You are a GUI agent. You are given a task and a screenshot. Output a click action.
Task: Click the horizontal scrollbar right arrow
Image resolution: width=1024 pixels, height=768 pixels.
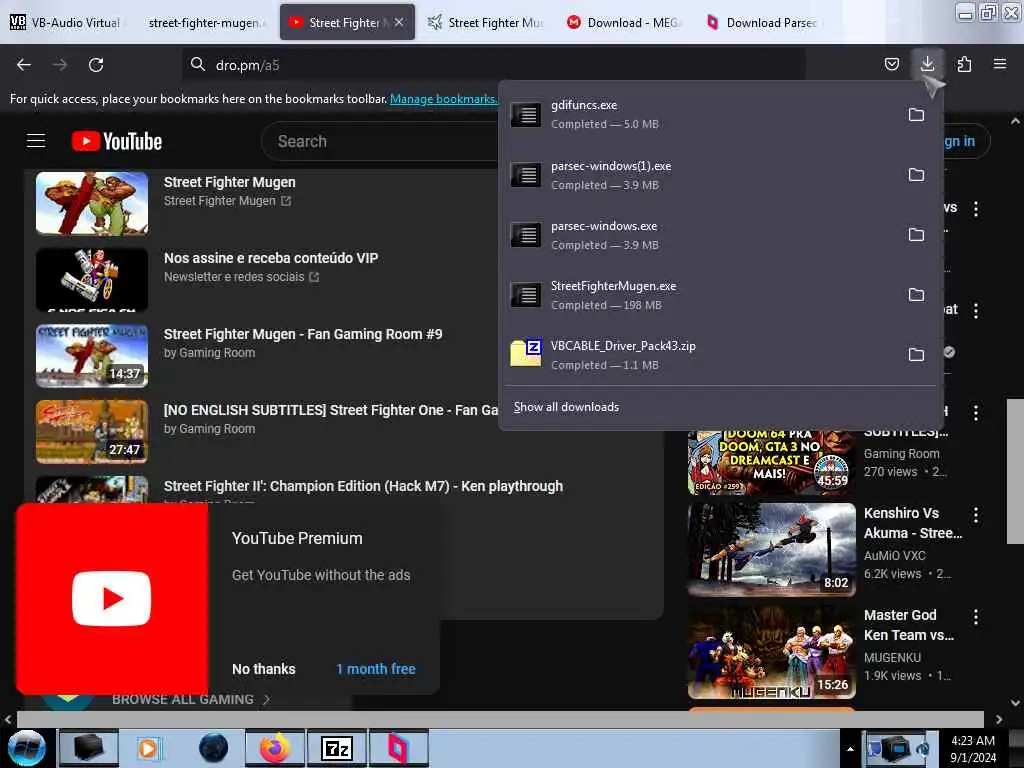[x=999, y=719]
